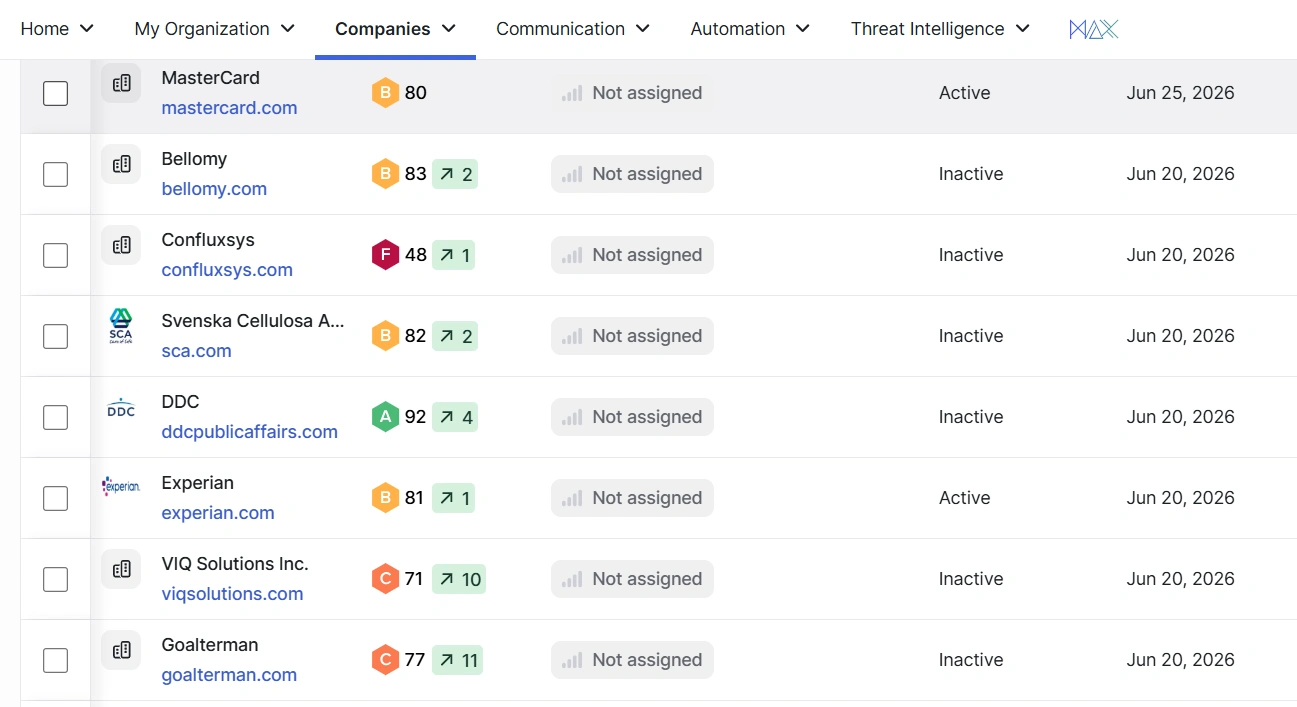1297x707 pixels.
Task: Click Goalterman's score trend arrow badge
Action: (458, 660)
